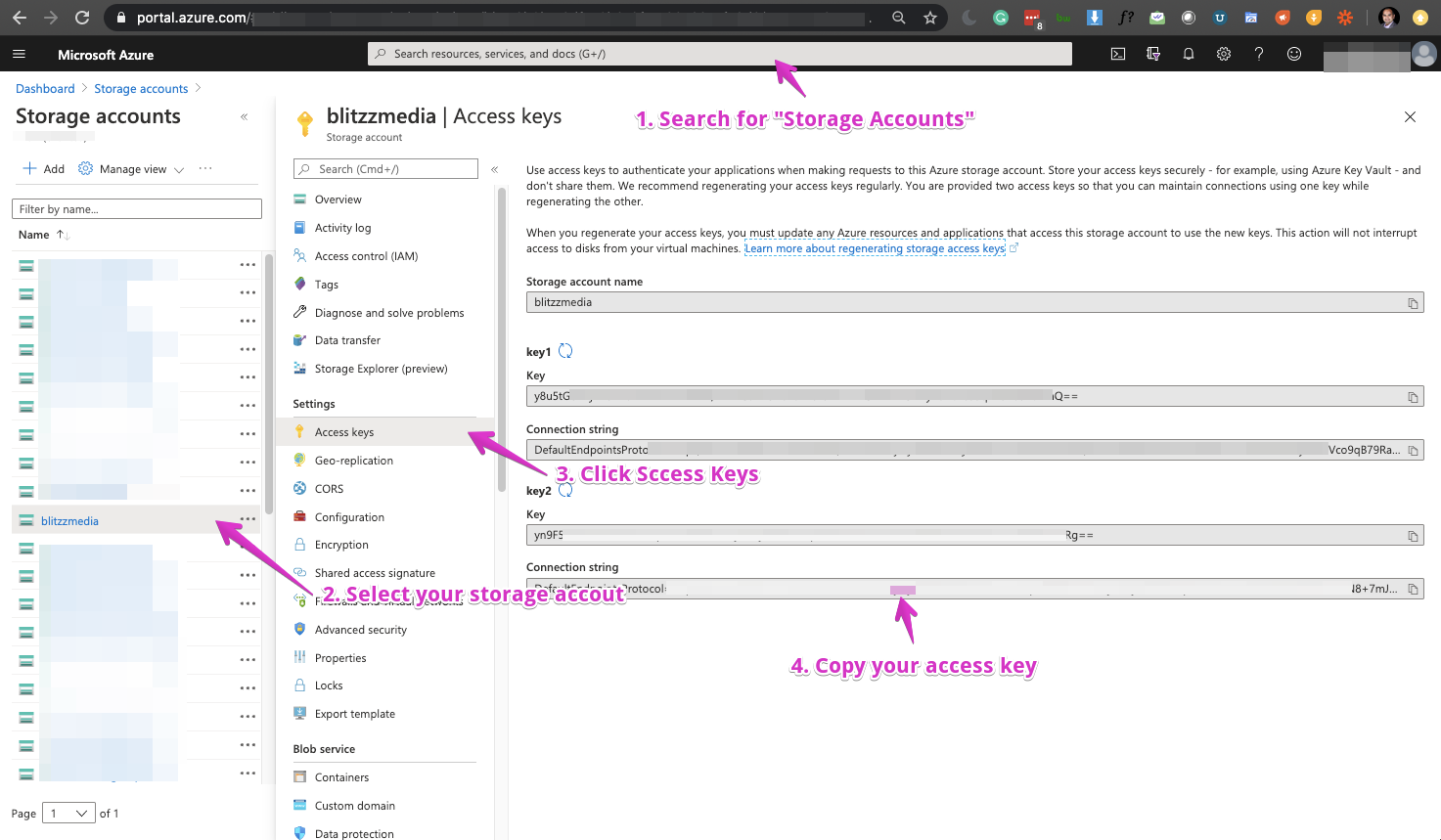Copy the key1 connection string
1441x840 pixels.
pyautogui.click(x=1413, y=451)
